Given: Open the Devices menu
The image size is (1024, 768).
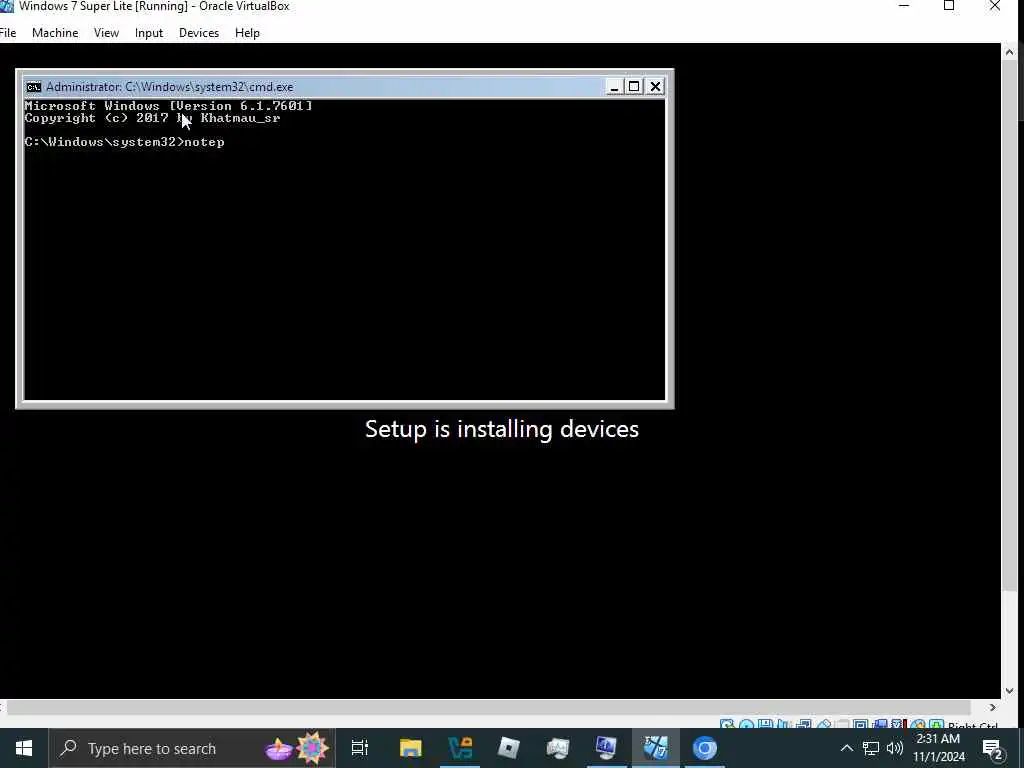Looking at the screenshot, I should [x=199, y=33].
